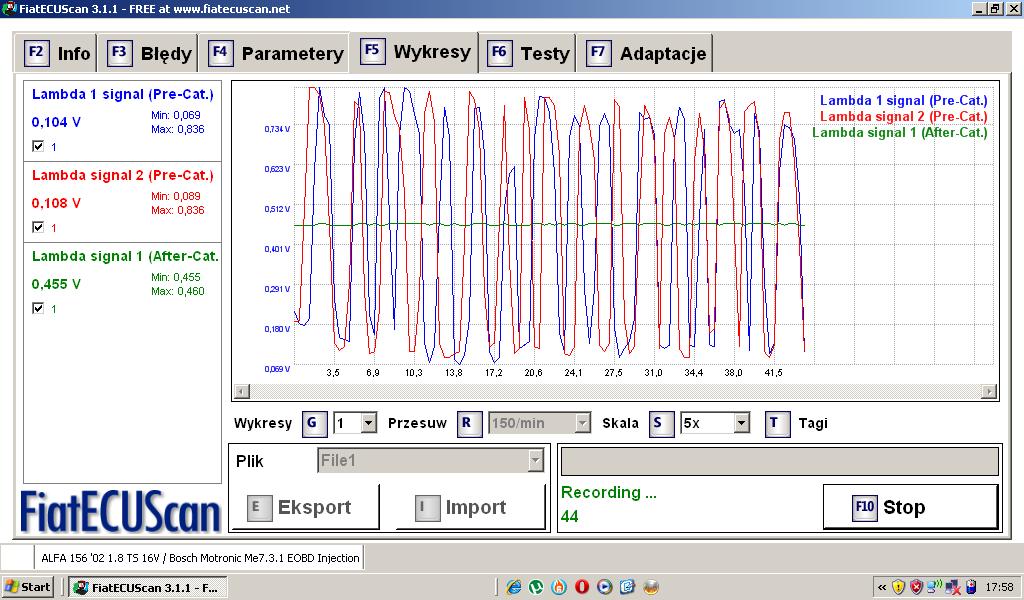Screen dimensions: 1024x600
Task: Launch Internet Explorer from quick launch
Action: pos(514,587)
